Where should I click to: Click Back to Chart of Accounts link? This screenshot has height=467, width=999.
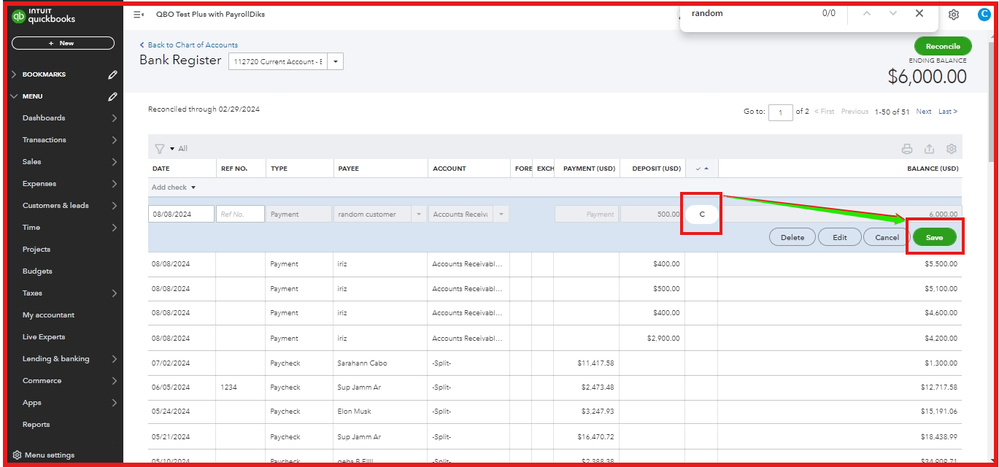pos(192,45)
